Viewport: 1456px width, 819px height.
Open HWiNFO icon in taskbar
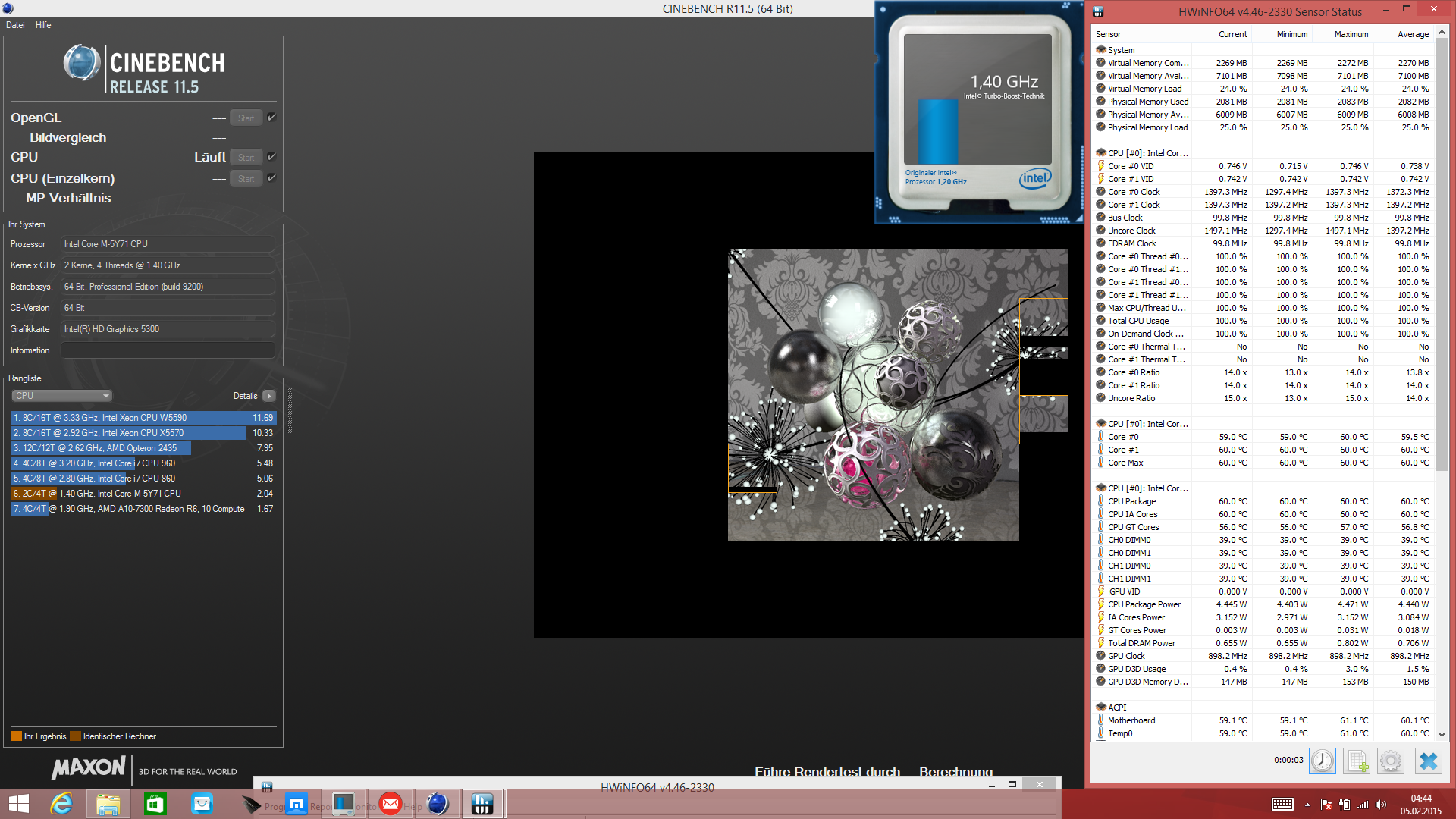(482, 804)
